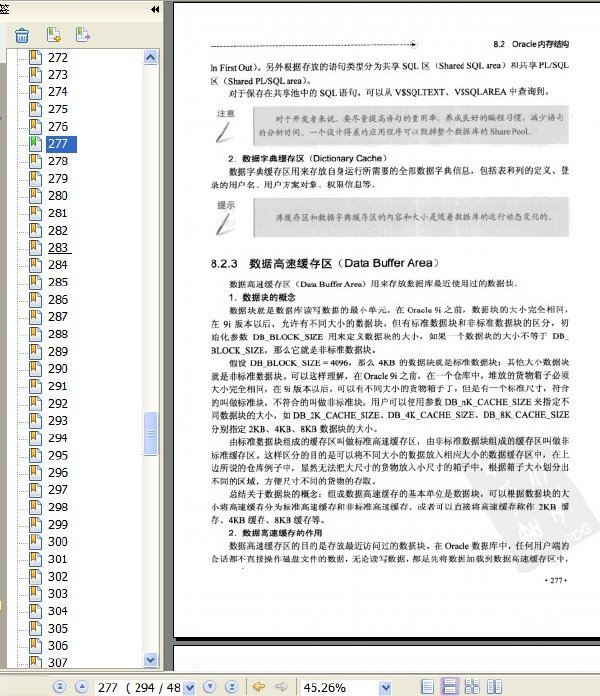Open bookmark 290
The width and height of the screenshot is (600, 696).
(x=58, y=368)
